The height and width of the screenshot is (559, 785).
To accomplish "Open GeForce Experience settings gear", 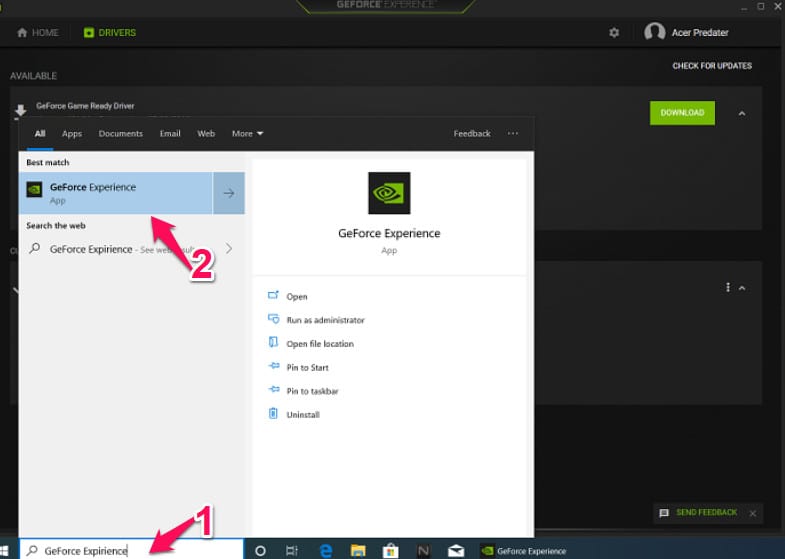I will pyautogui.click(x=614, y=33).
